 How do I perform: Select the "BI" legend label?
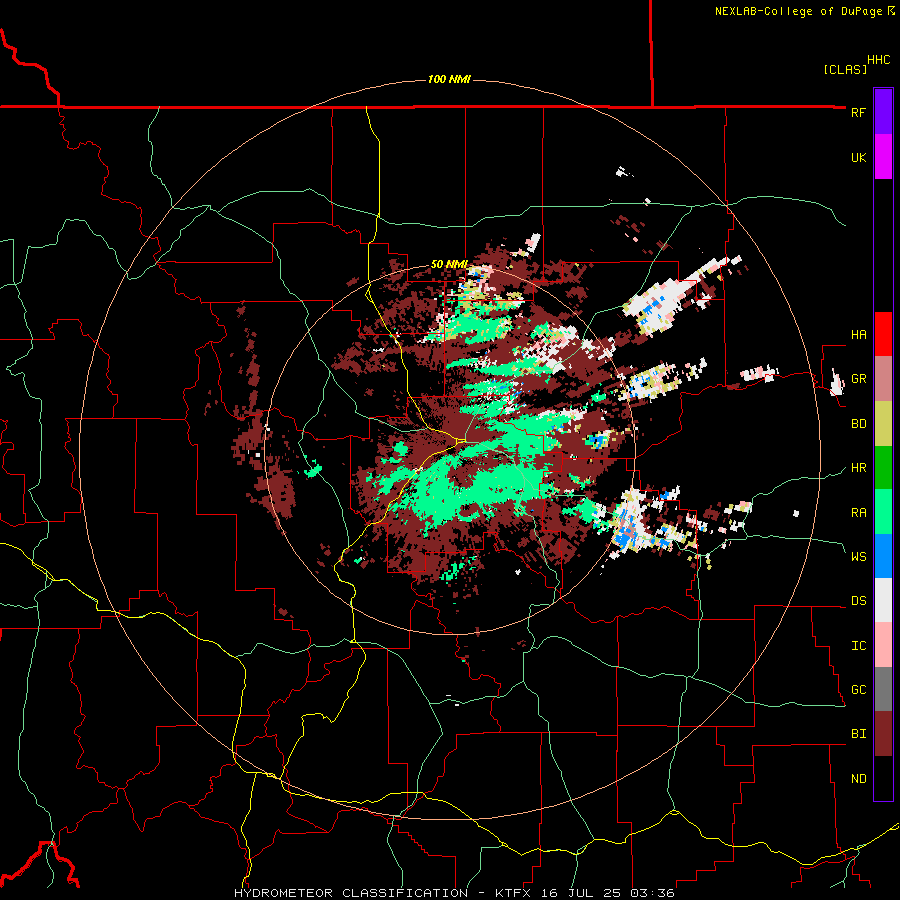coord(858,734)
